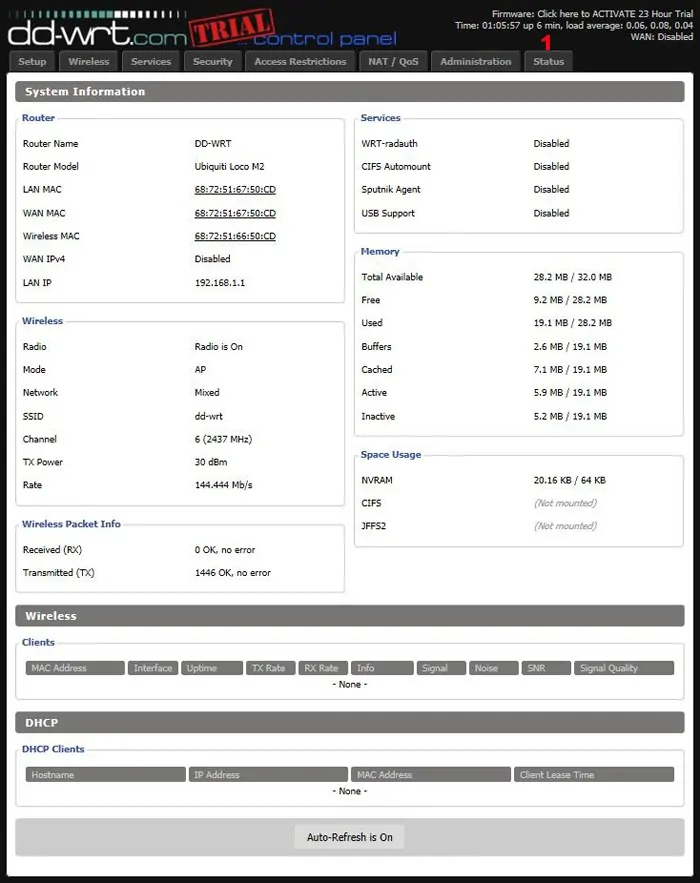700x883 pixels.
Task: Open the Administration tab
Action: tap(476, 61)
